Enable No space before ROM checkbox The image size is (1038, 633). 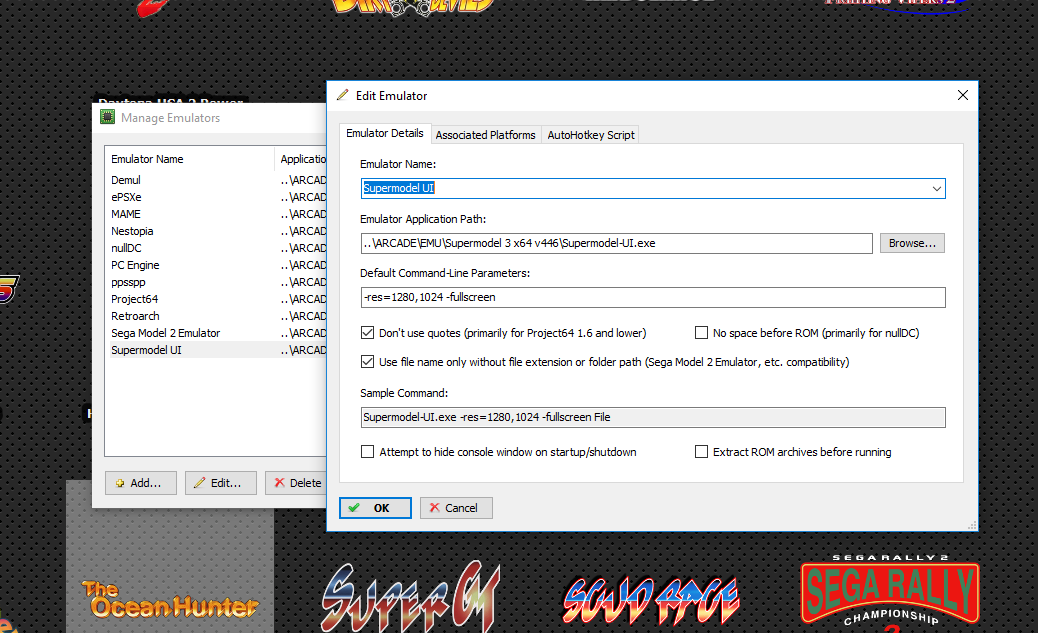pyautogui.click(x=701, y=332)
